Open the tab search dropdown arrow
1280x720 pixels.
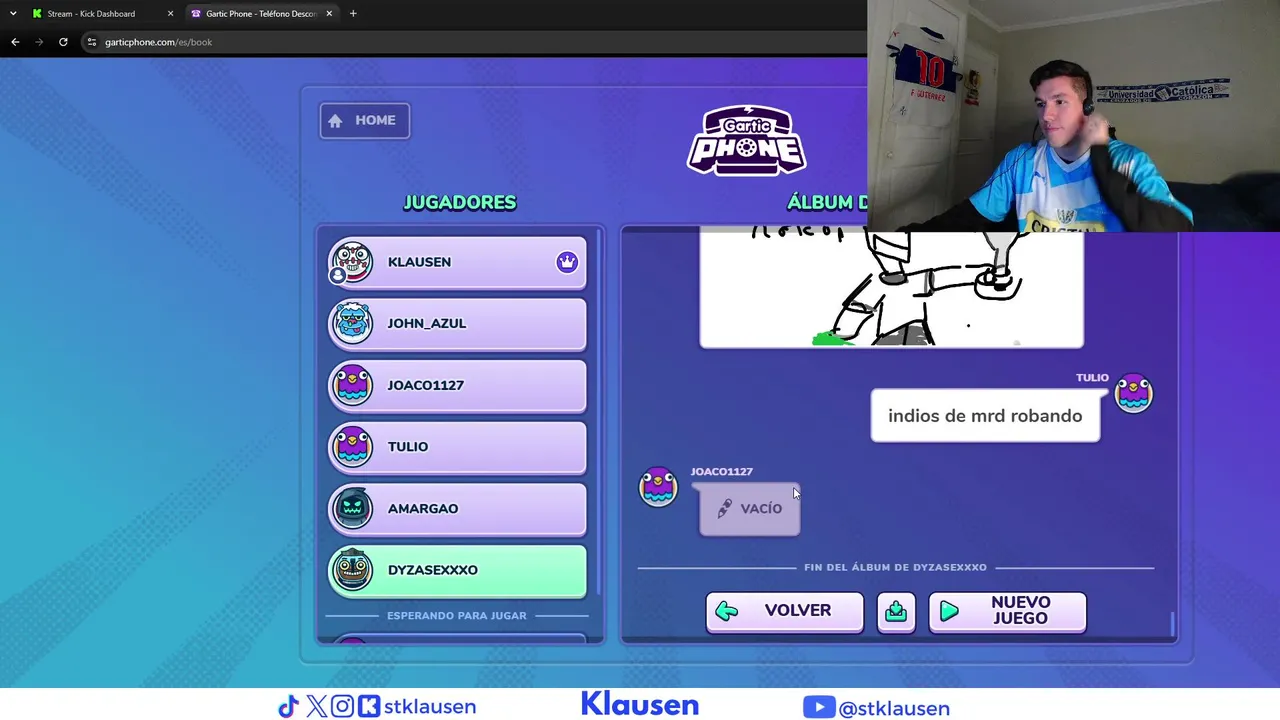tap(13, 14)
